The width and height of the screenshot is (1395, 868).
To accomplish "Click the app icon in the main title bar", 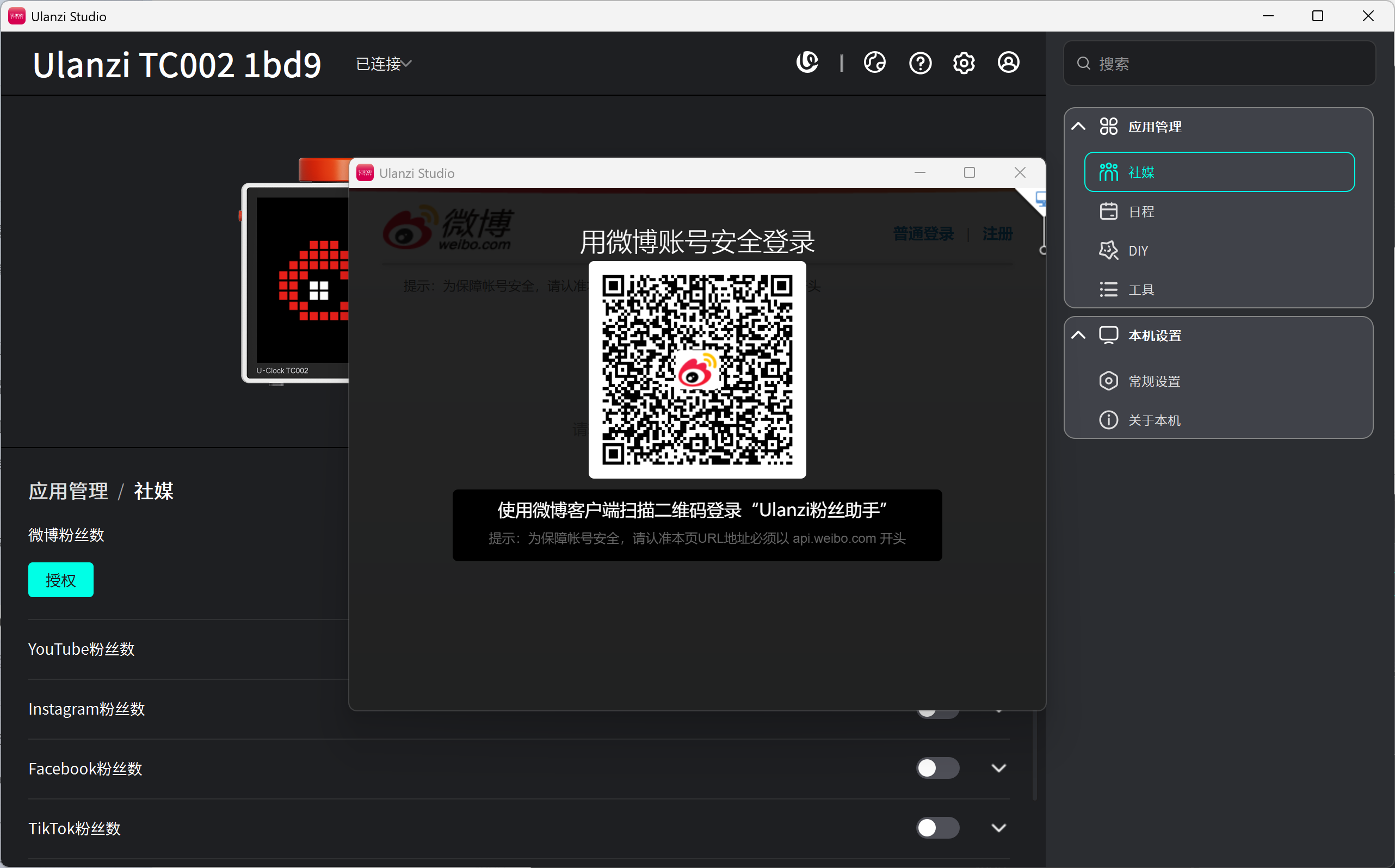I will click(17, 16).
